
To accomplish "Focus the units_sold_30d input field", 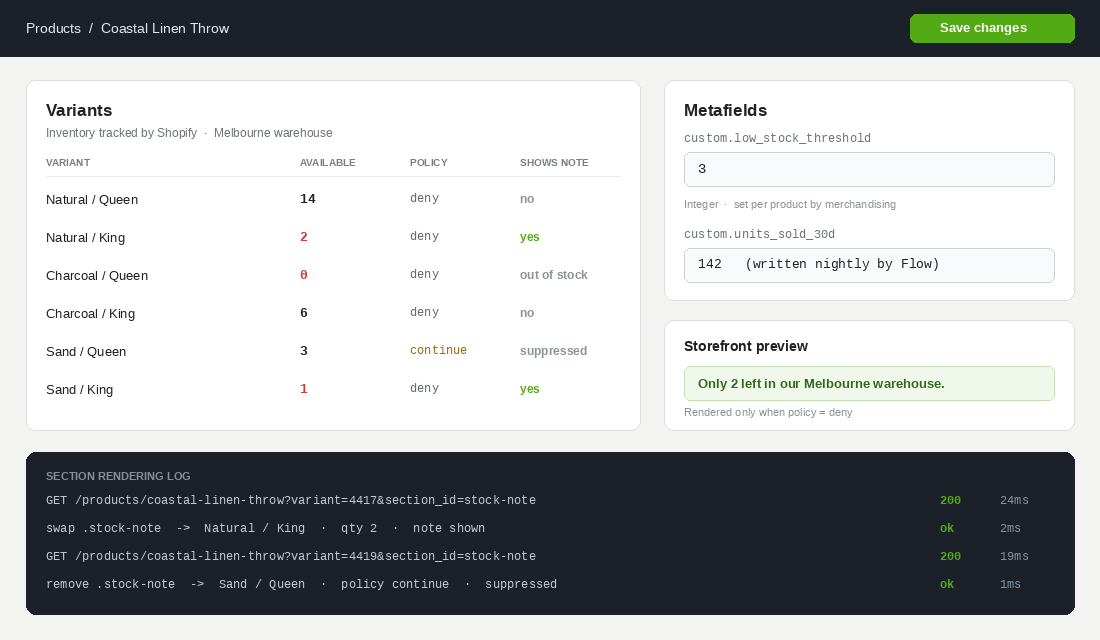I will (x=869, y=265).
